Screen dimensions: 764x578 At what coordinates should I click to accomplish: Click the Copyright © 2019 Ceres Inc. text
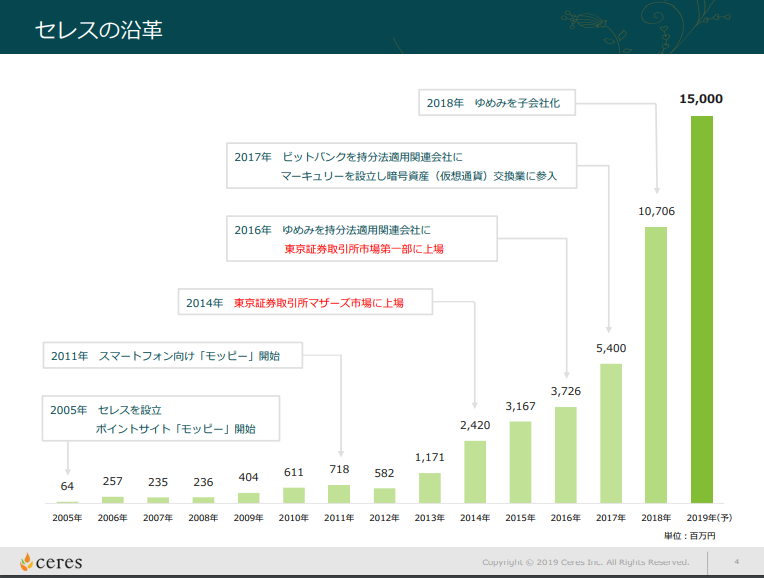586,562
